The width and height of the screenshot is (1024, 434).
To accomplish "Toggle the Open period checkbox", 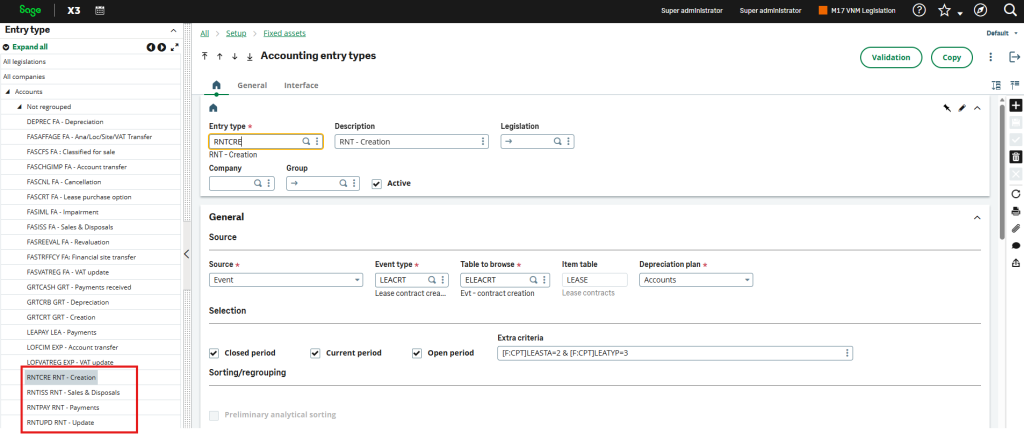I will pyautogui.click(x=418, y=353).
